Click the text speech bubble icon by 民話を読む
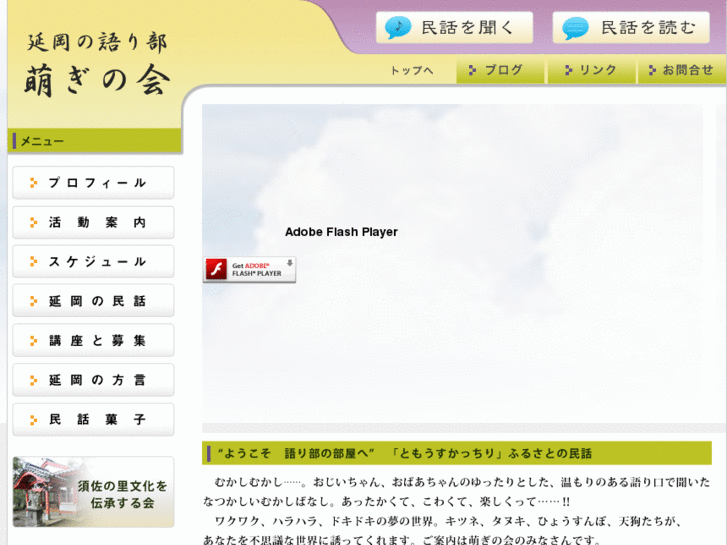This screenshot has height=545, width=727. pyautogui.click(x=575, y=28)
